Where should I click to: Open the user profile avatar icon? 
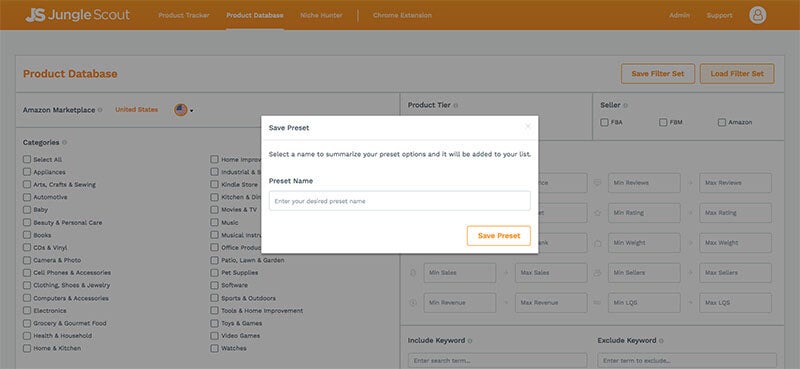click(758, 15)
